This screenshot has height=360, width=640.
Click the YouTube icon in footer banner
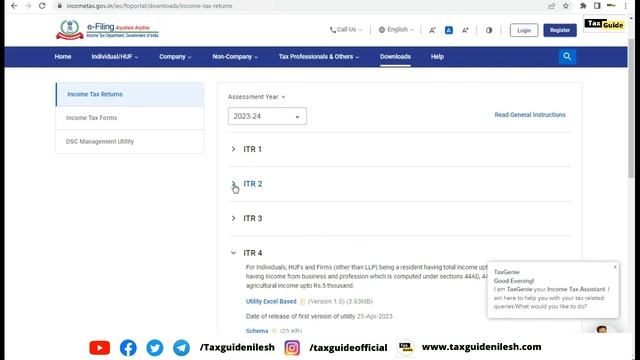(x=100, y=348)
